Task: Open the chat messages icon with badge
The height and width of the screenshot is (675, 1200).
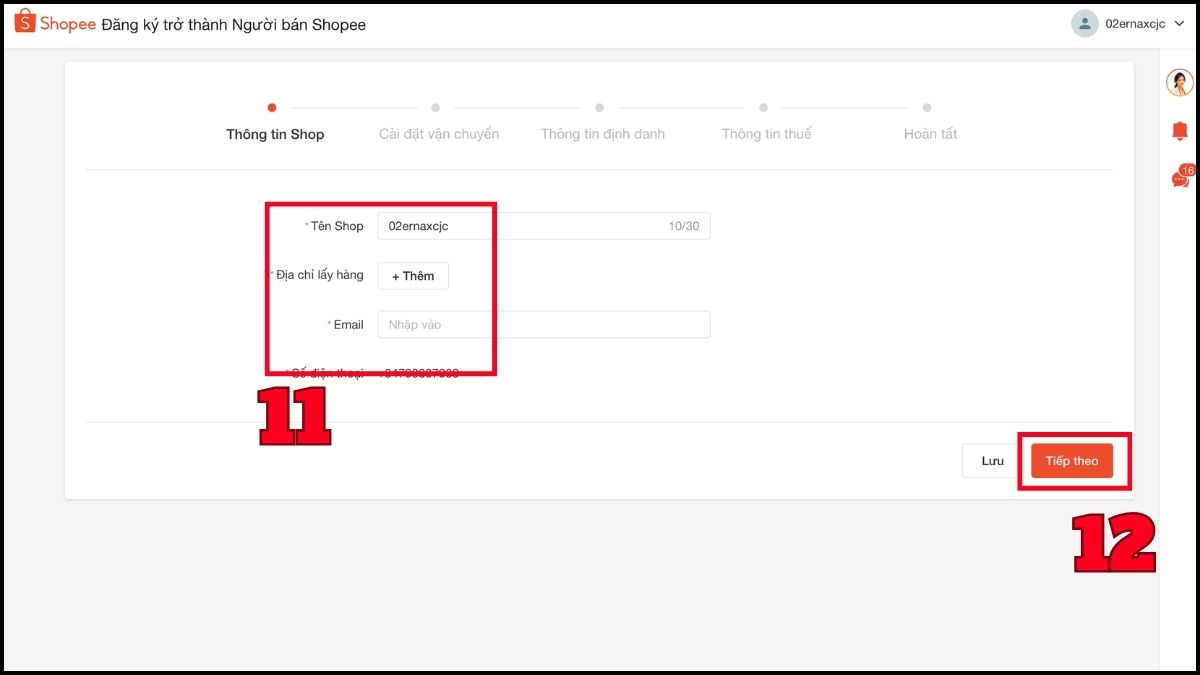Action: coord(1182,177)
